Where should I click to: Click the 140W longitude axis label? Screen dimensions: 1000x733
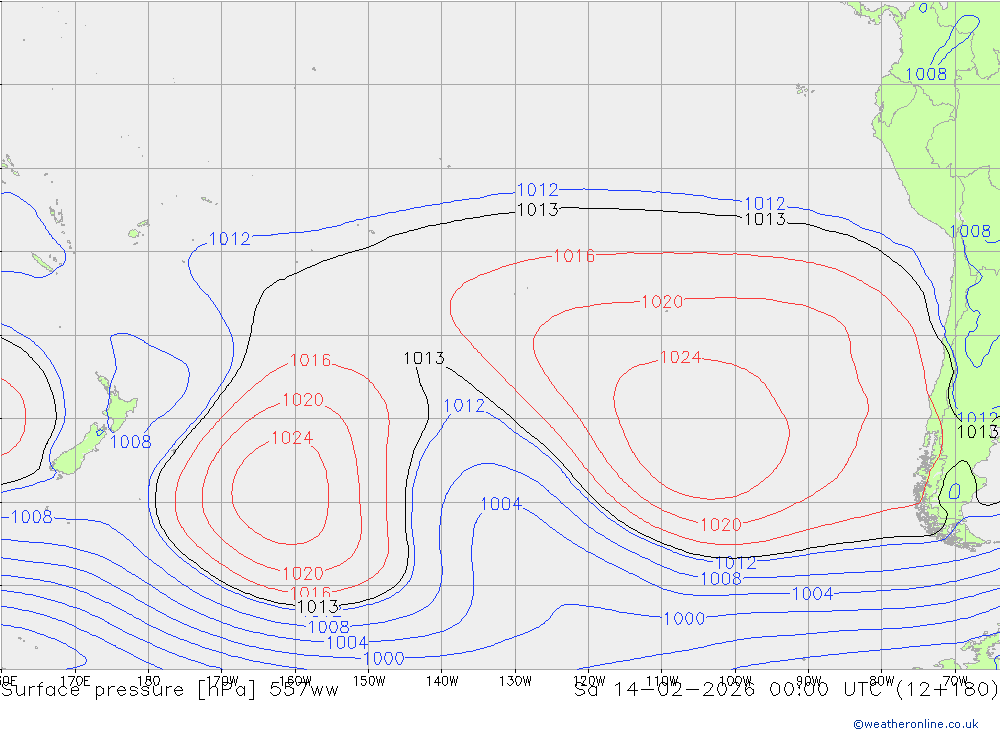[x=441, y=680]
